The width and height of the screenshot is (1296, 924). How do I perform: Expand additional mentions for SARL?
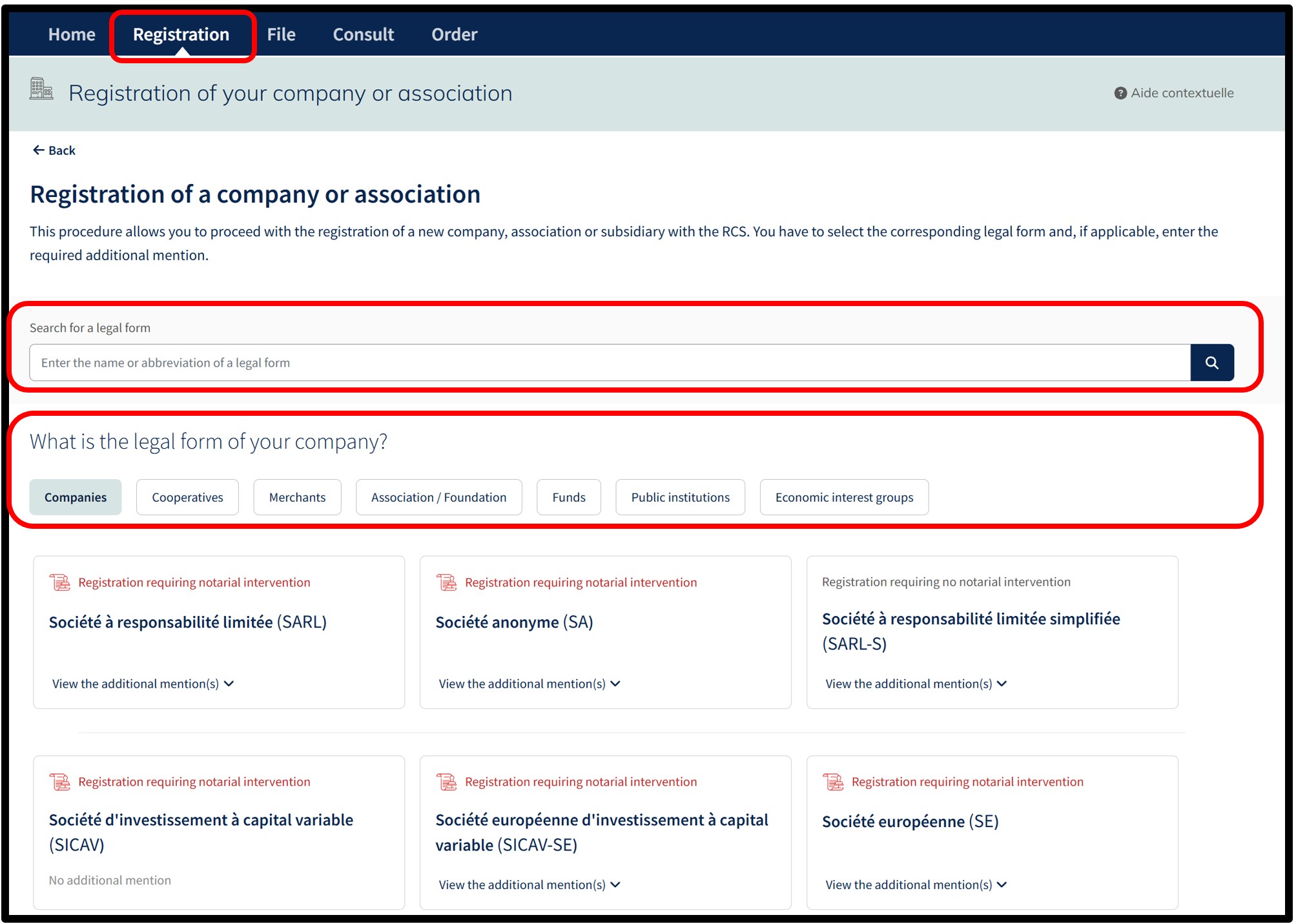[143, 684]
